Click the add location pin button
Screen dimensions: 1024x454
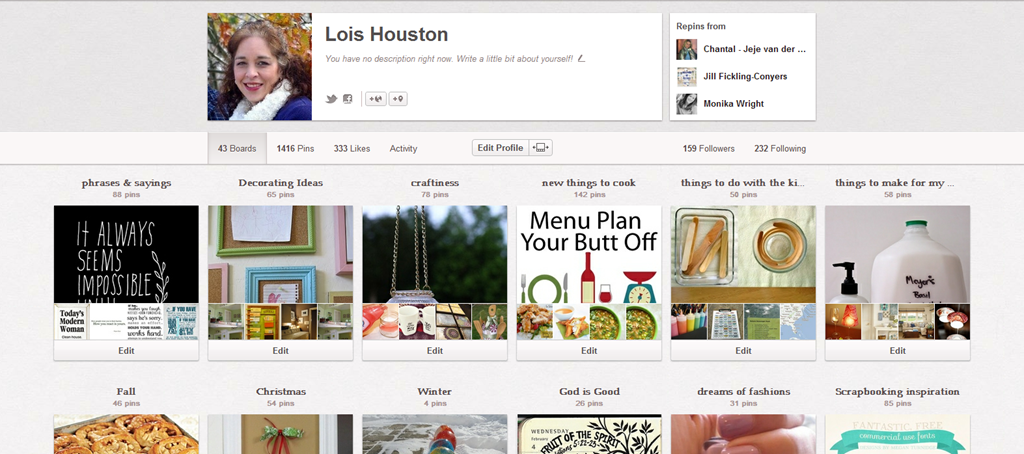(397, 99)
